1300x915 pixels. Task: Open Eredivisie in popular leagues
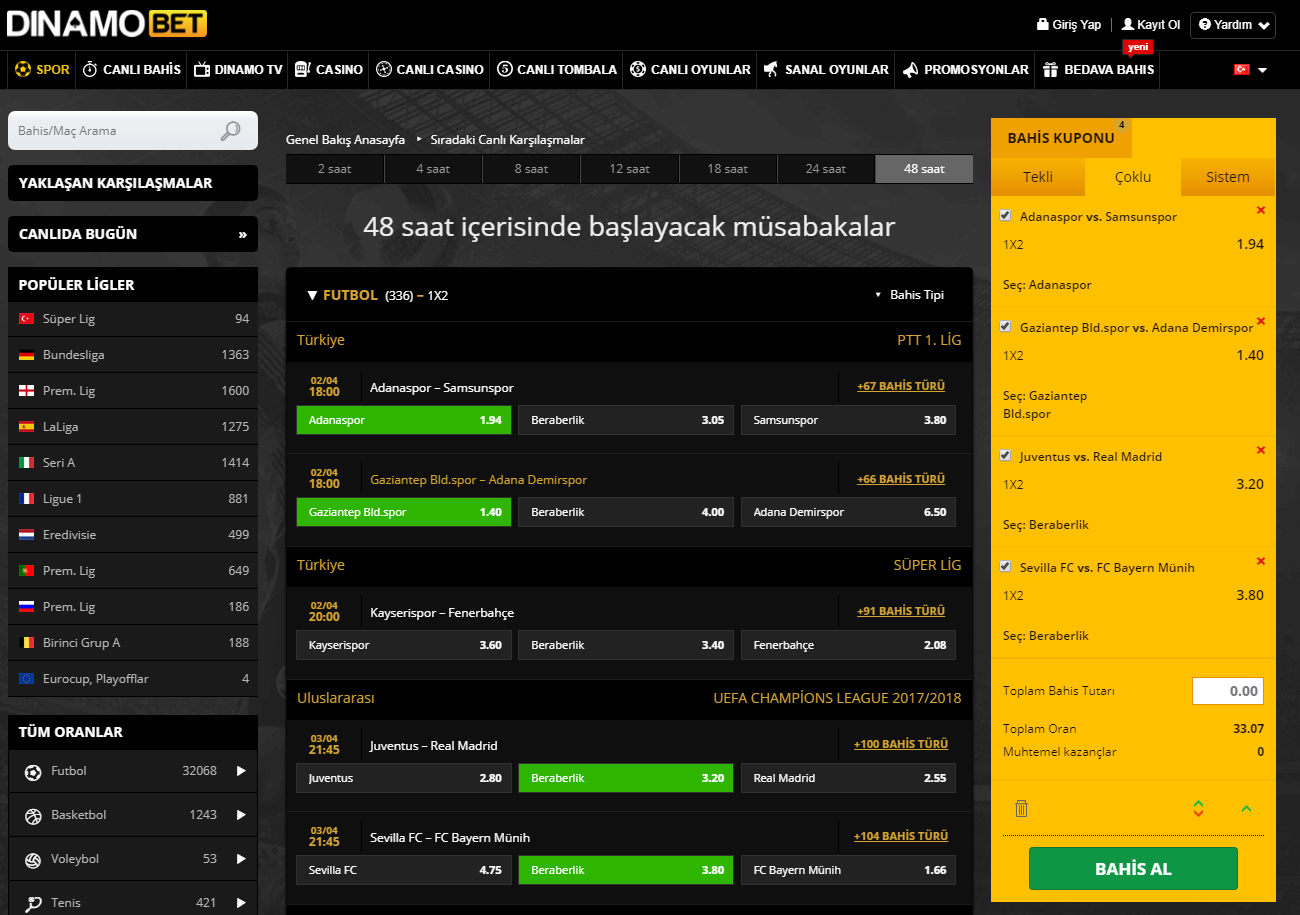[133, 535]
